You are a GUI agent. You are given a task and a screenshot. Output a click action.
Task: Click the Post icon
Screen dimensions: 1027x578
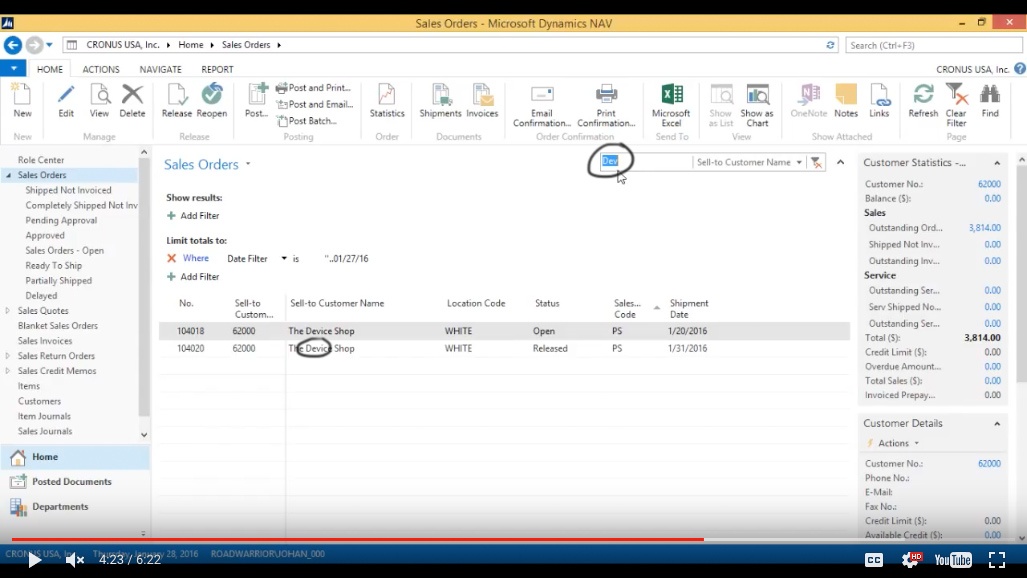256,101
